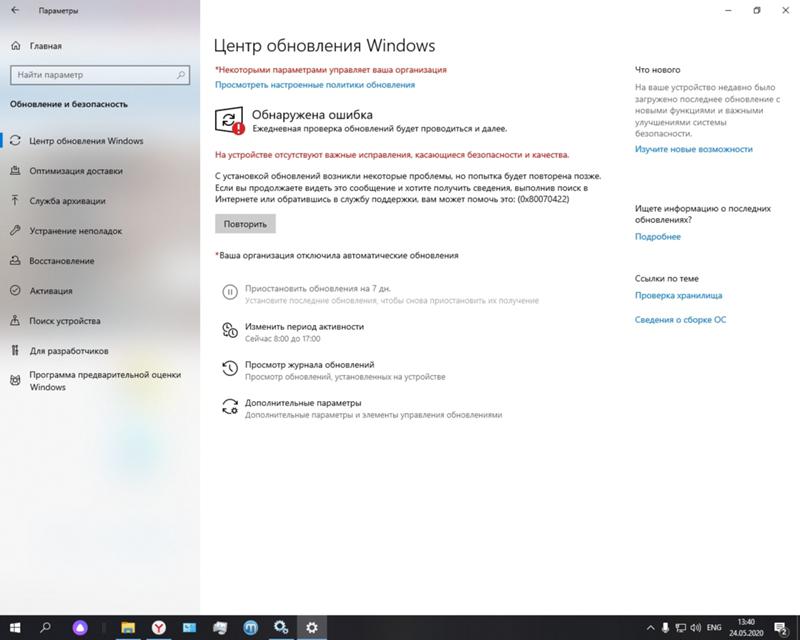Click the Insider program cat face icon

click(15, 380)
